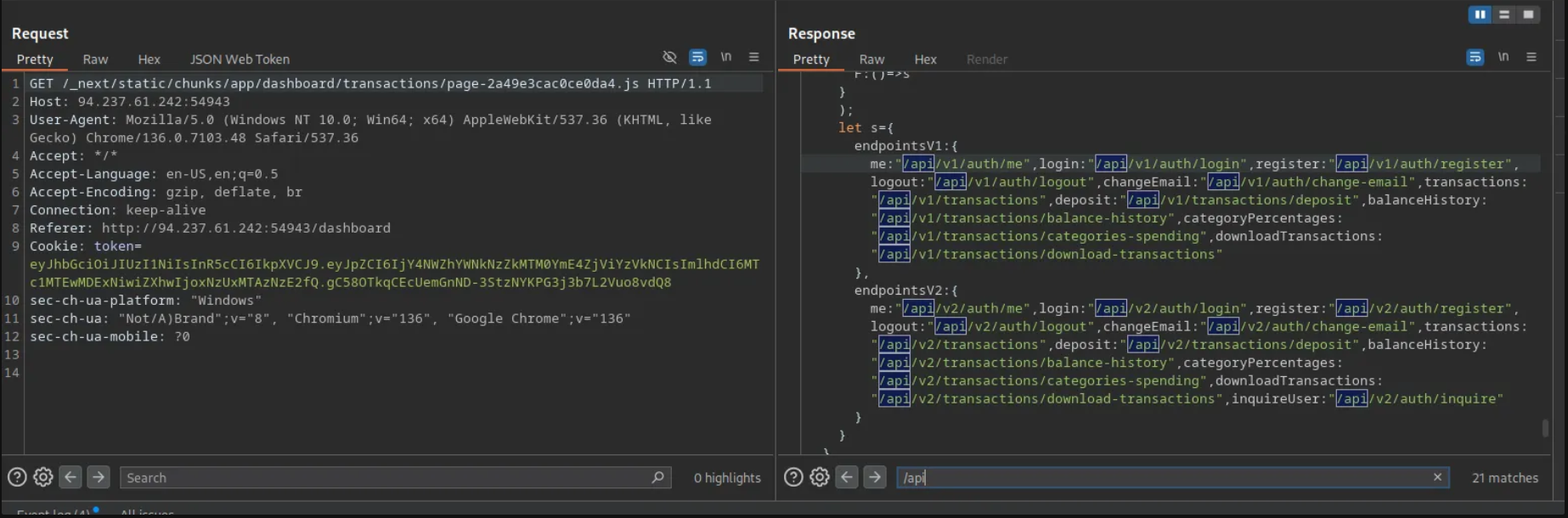Viewport: 1568px width, 518px height.
Task: Go to next Request search match
Action: pyautogui.click(x=99, y=477)
